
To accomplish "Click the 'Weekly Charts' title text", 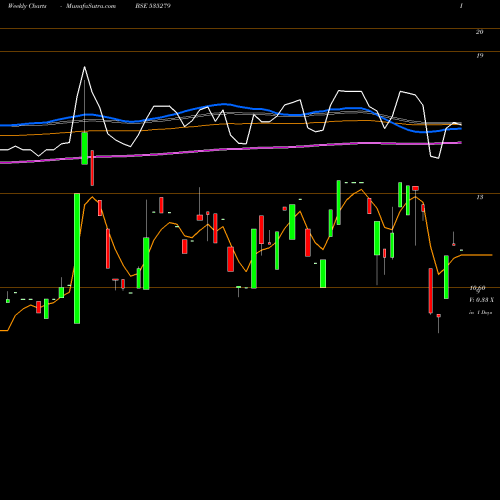I will click(27, 6).
